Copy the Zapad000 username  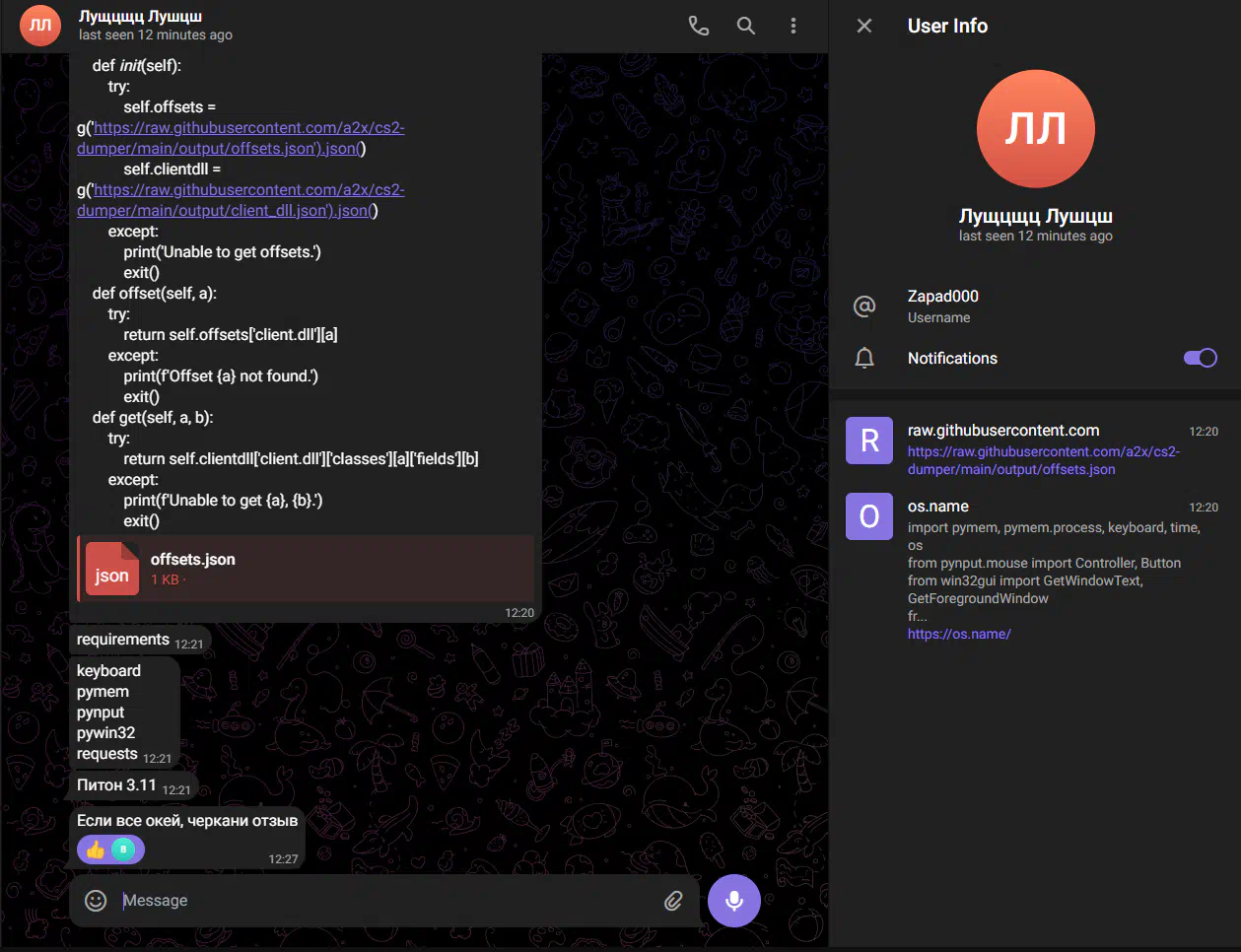point(943,296)
